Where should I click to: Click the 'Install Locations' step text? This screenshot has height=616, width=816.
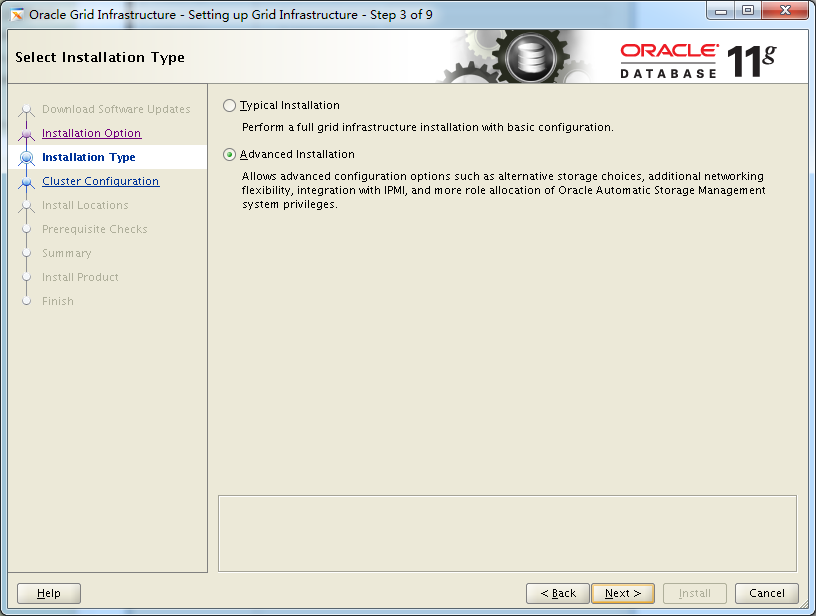click(85, 205)
